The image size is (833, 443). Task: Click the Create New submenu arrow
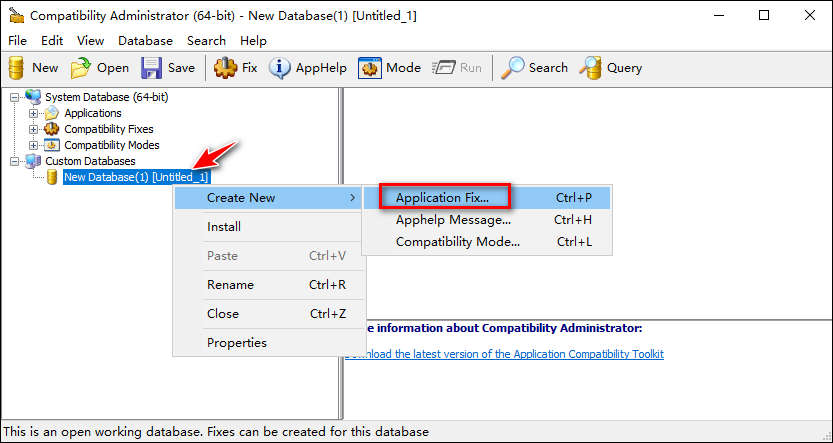point(352,198)
